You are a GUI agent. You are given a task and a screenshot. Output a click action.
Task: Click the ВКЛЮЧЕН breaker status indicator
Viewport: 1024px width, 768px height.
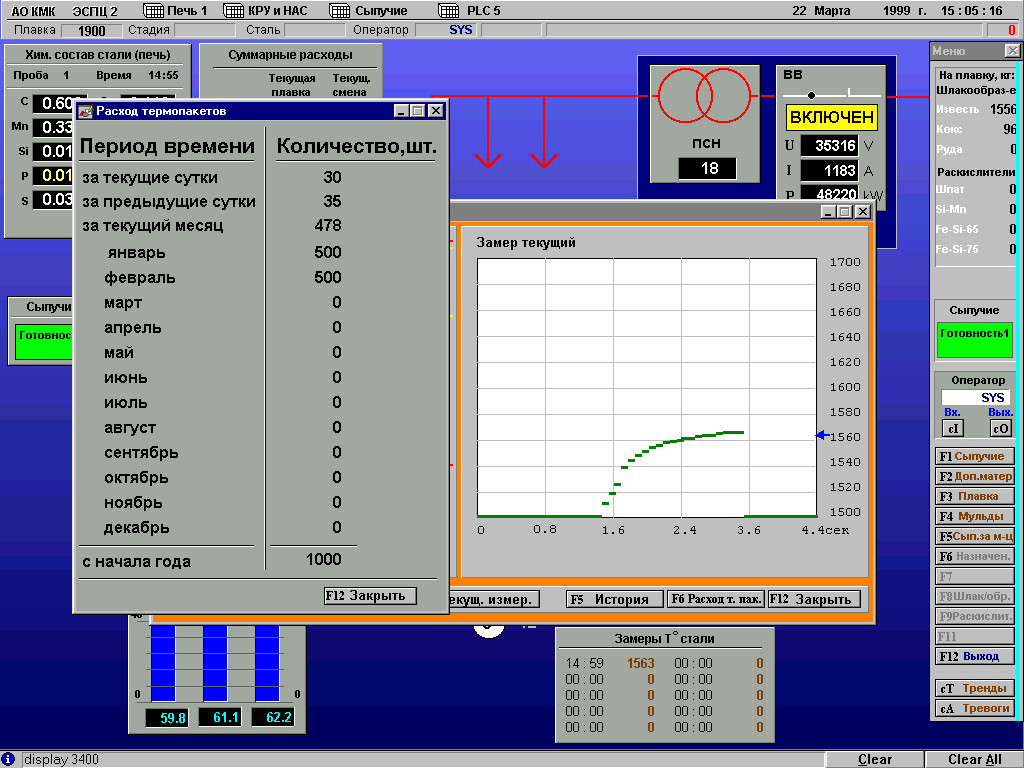tap(831, 118)
